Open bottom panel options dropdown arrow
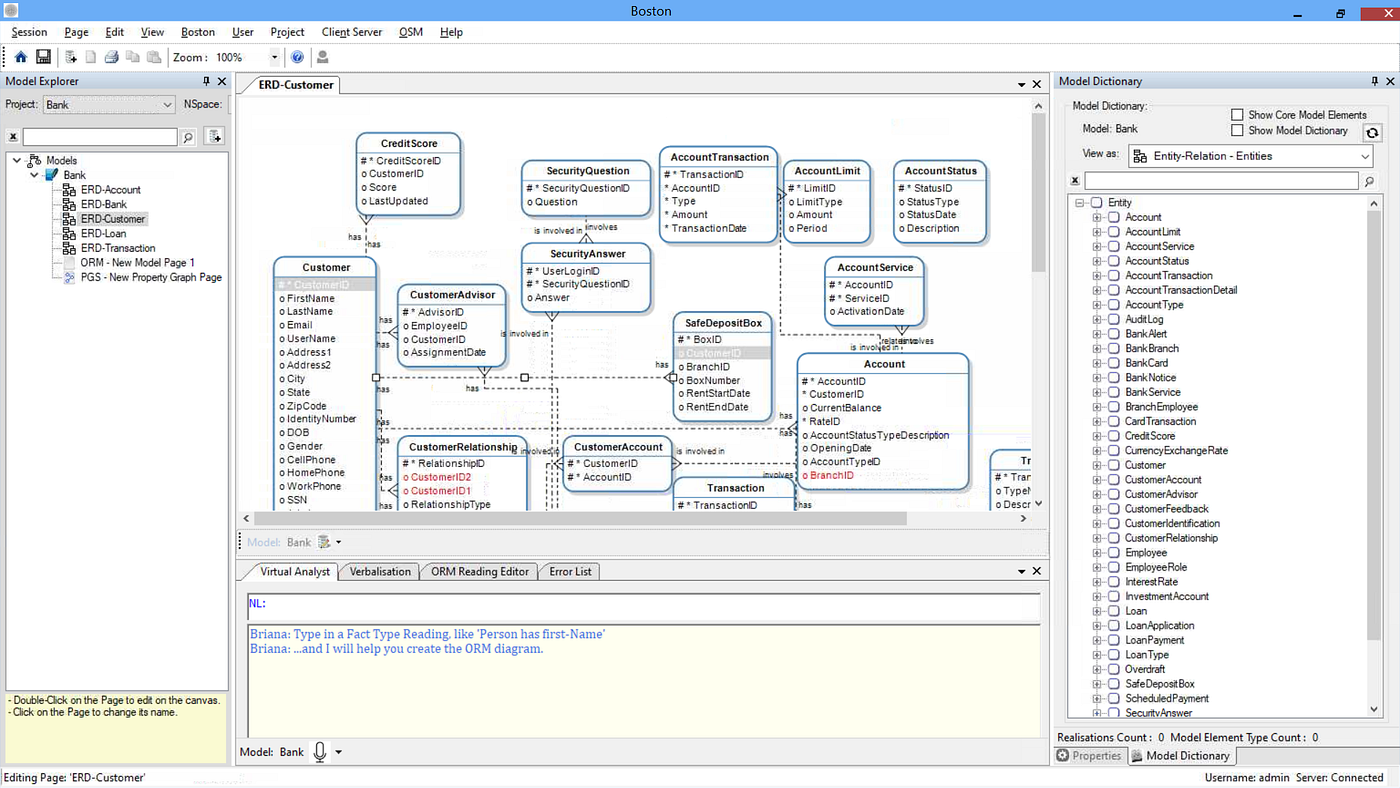 pyautogui.click(x=1022, y=571)
